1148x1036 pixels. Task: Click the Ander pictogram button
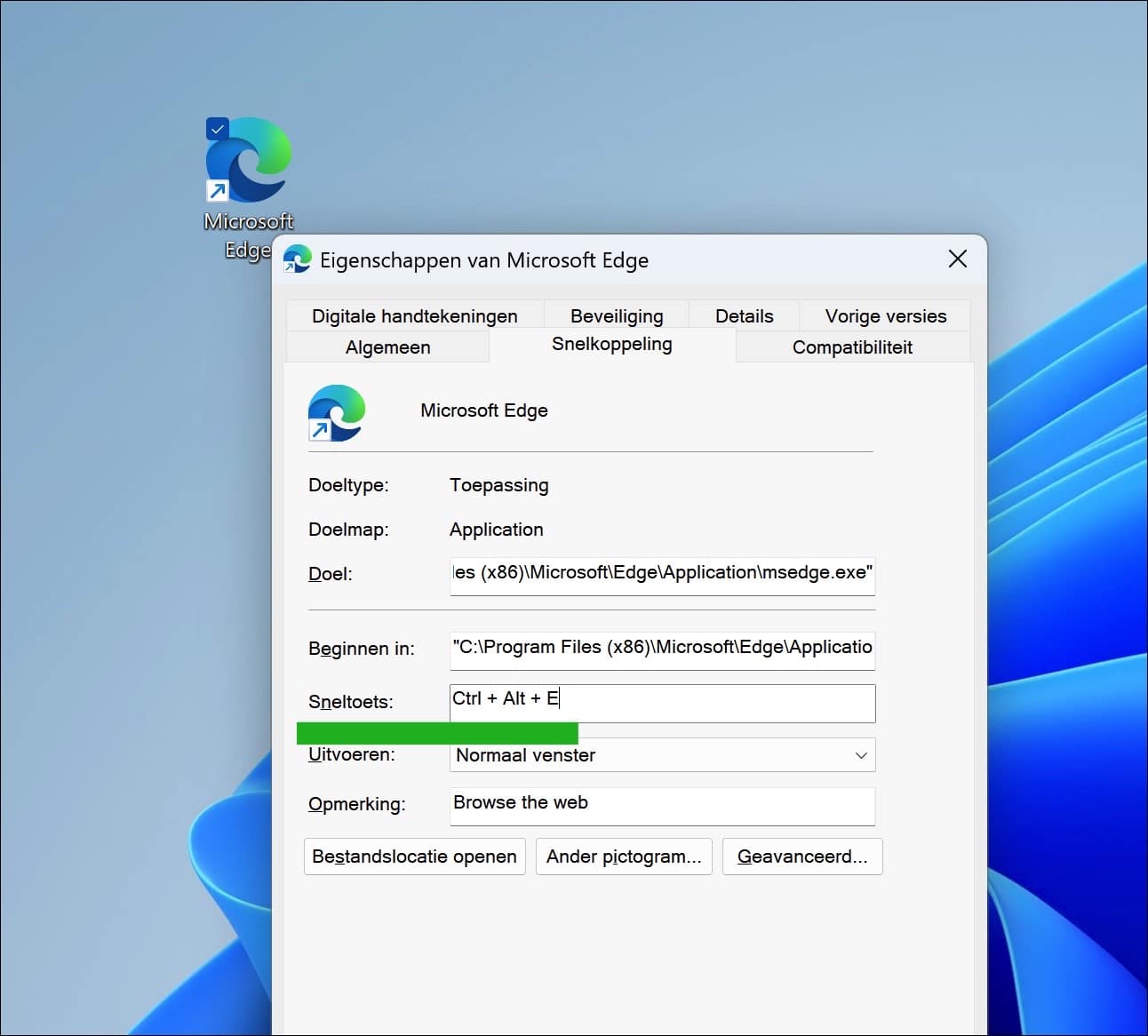(x=624, y=856)
